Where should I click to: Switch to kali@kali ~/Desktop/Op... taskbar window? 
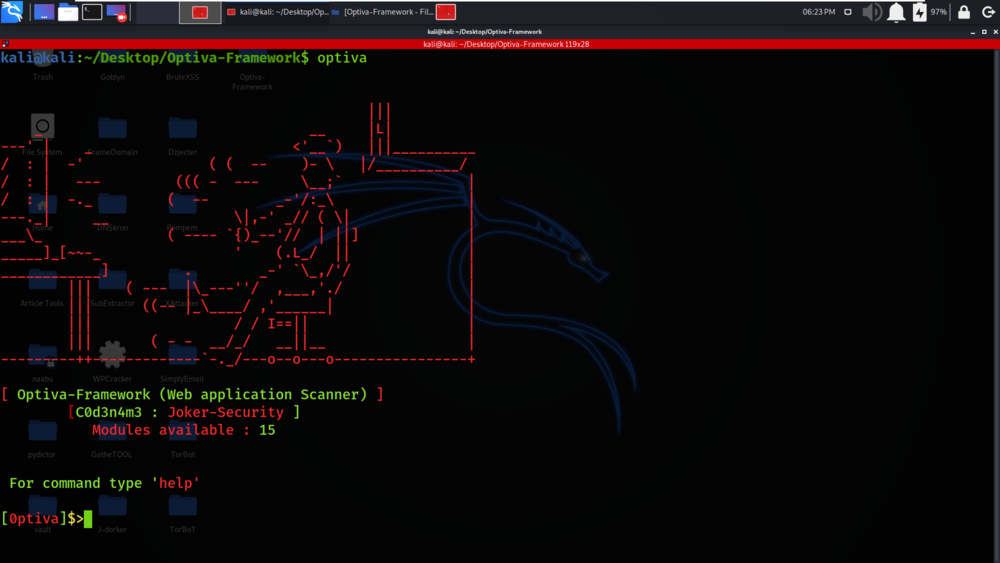pos(278,12)
